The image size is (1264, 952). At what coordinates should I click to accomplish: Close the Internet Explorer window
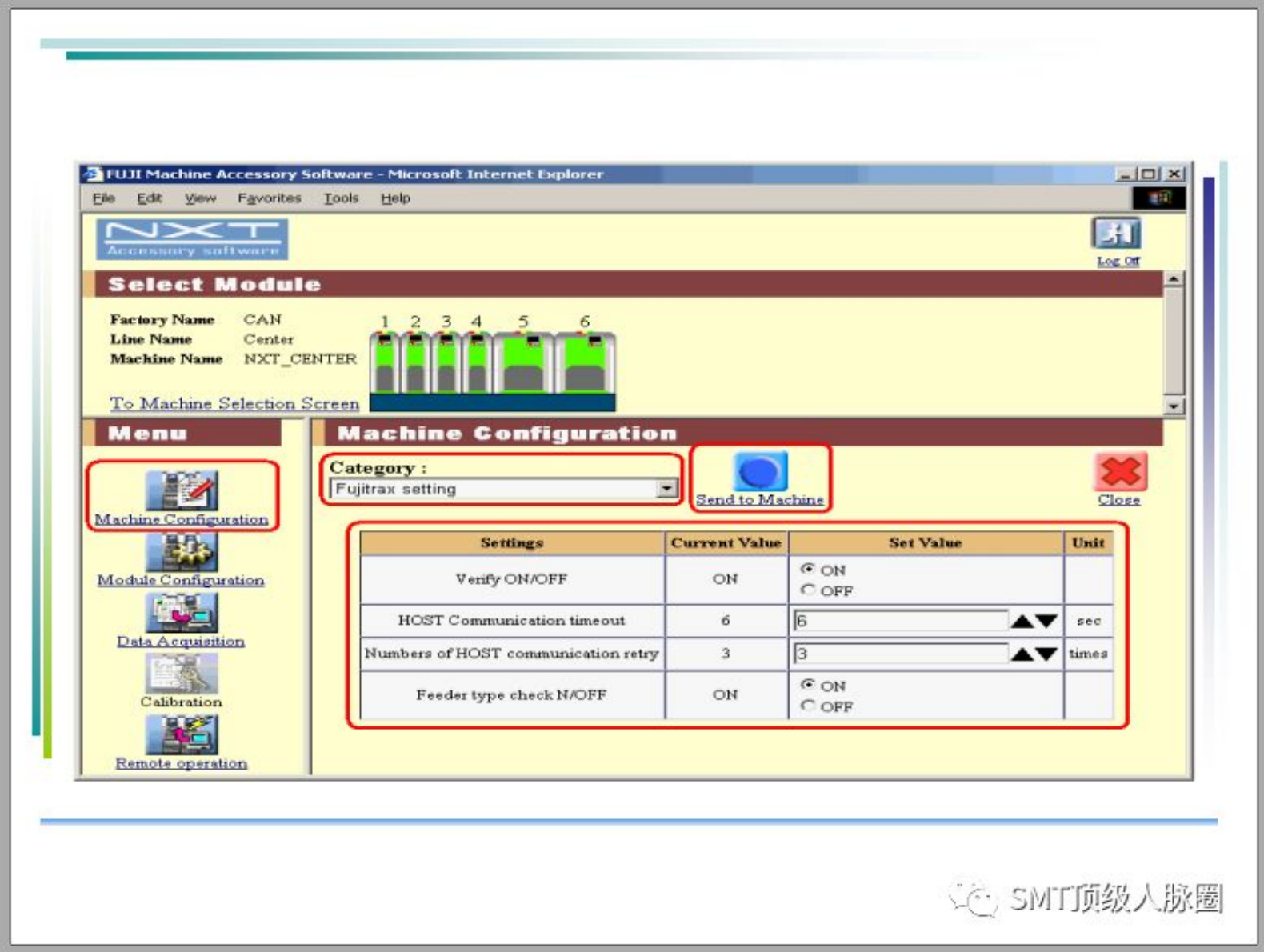coord(1174,174)
